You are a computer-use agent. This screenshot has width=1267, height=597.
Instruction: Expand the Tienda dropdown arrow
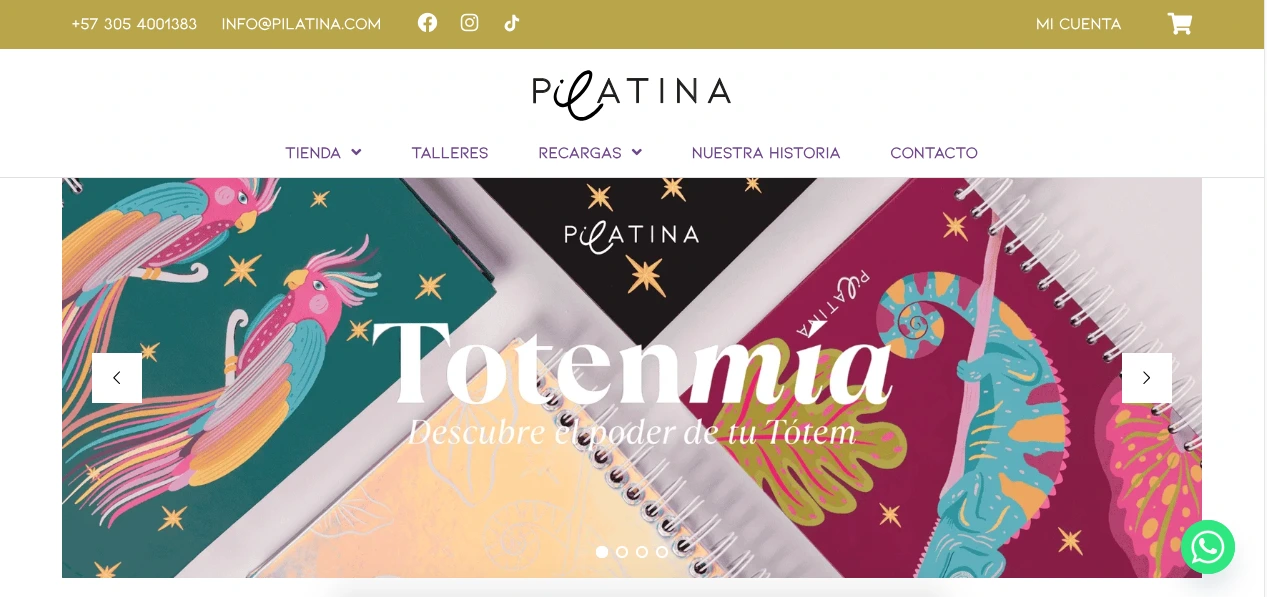356,152
